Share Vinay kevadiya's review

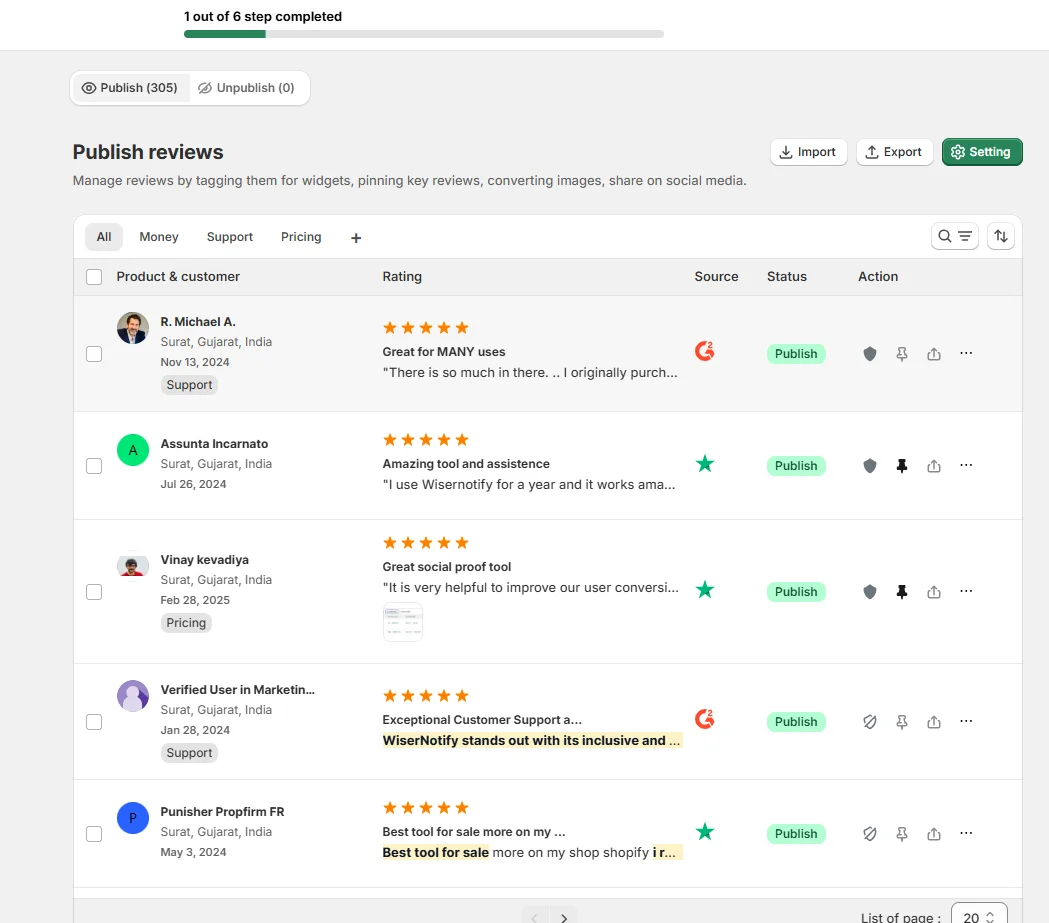tap(934, 592)
